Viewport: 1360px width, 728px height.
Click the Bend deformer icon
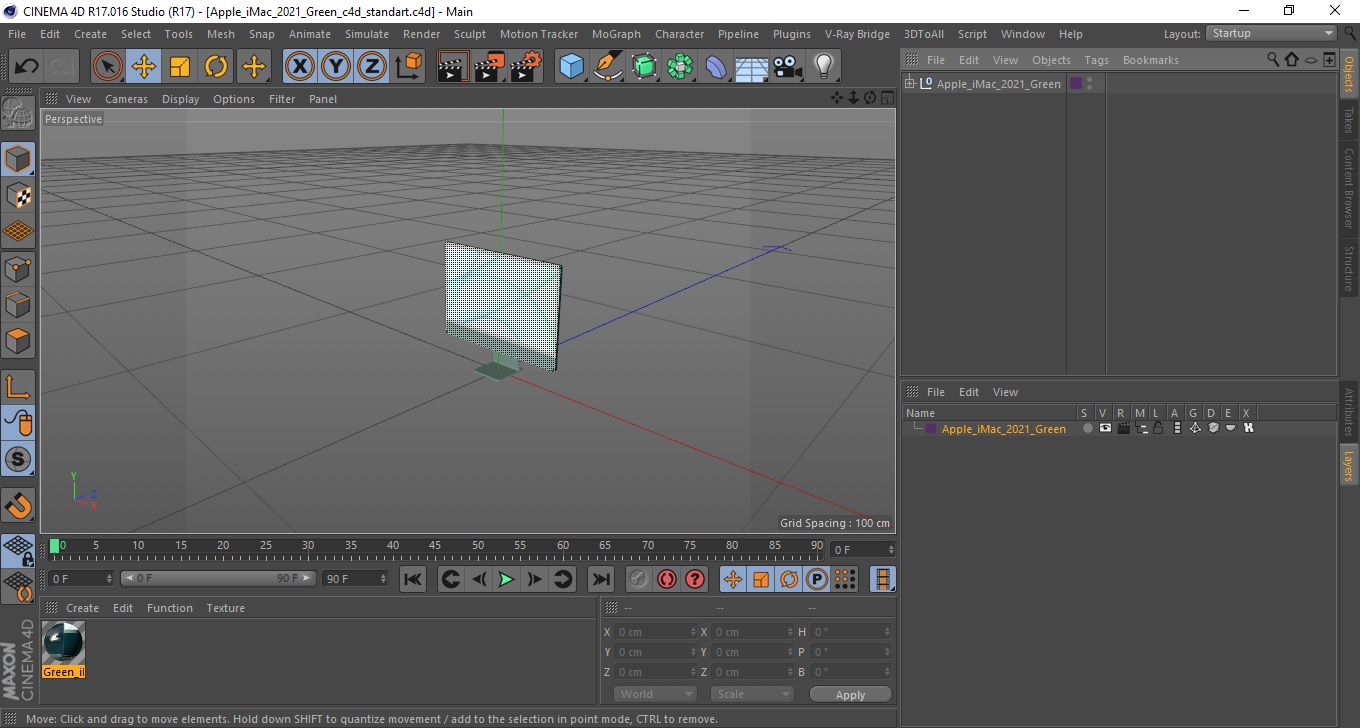716,67
